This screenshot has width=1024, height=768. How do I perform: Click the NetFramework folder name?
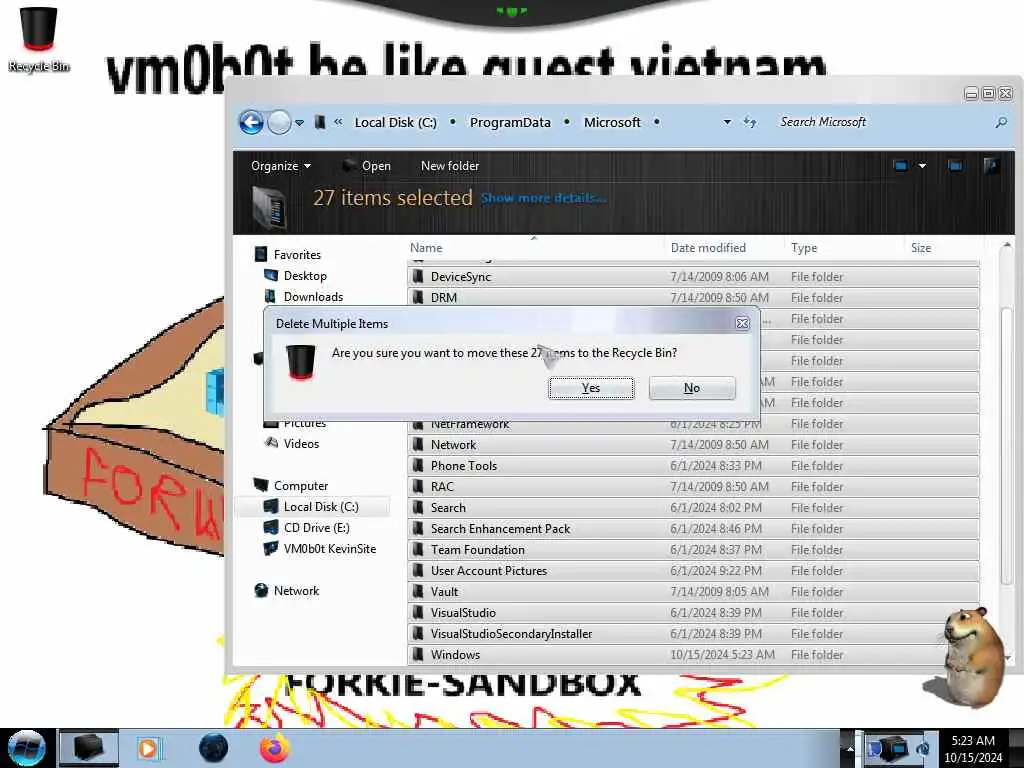click(x=470, y=424)
